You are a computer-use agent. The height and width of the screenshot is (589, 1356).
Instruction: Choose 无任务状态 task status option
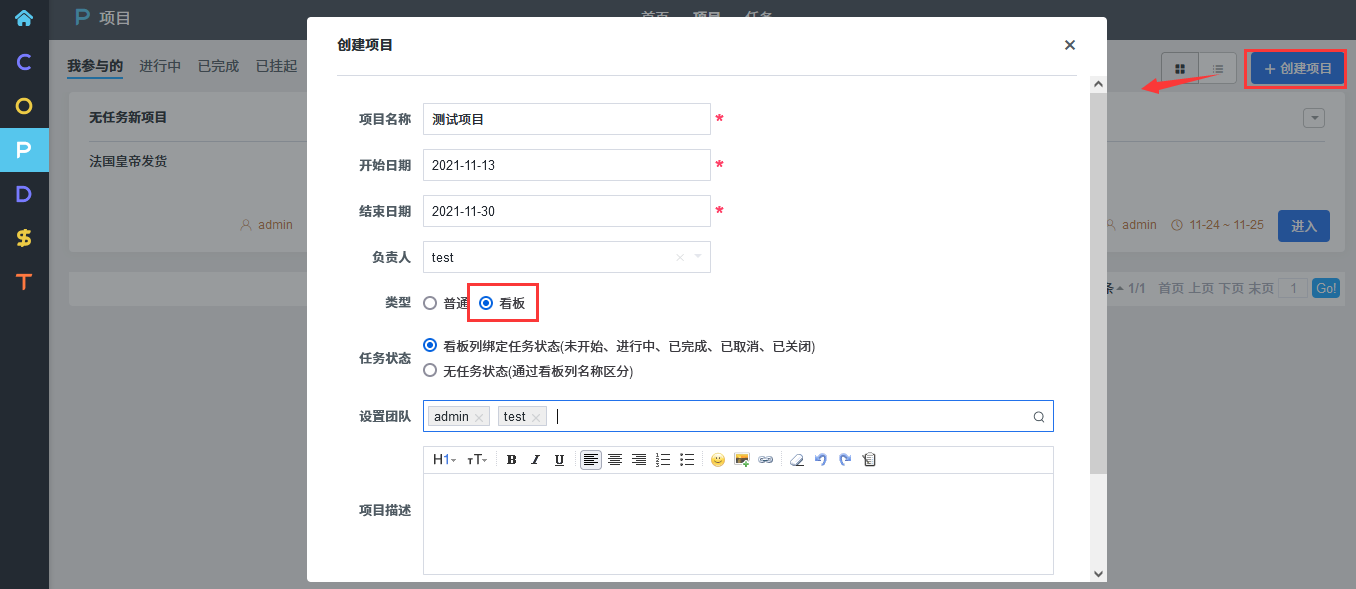click(x=431, y=371)
